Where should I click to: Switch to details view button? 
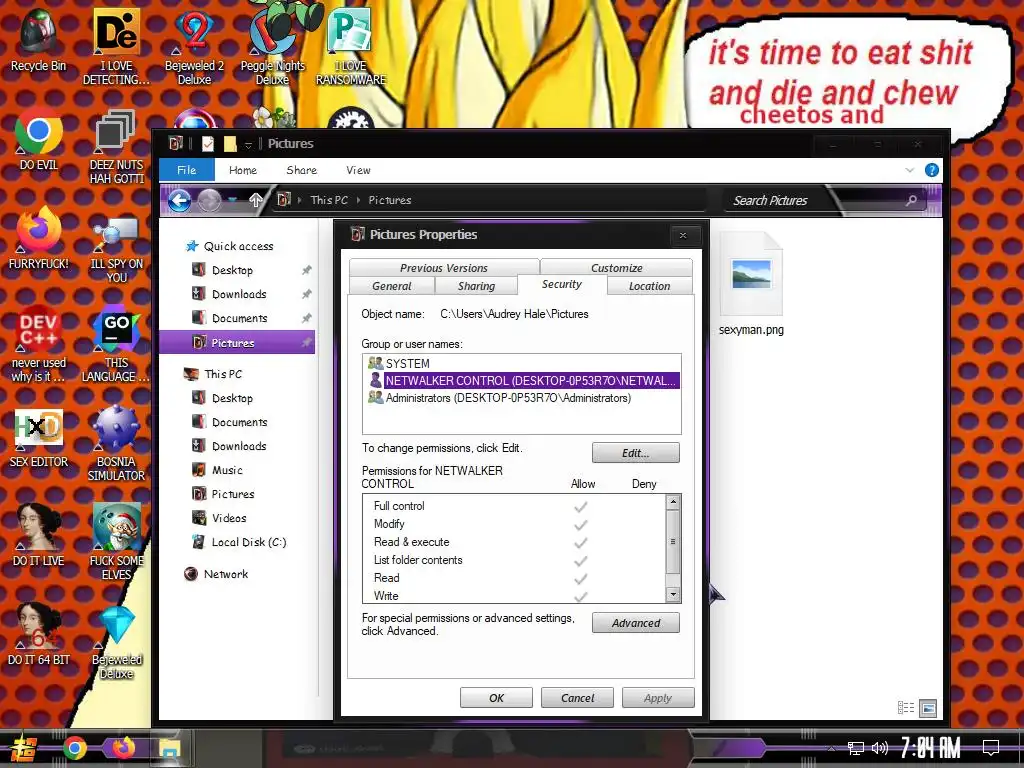(x=906, y=708)
